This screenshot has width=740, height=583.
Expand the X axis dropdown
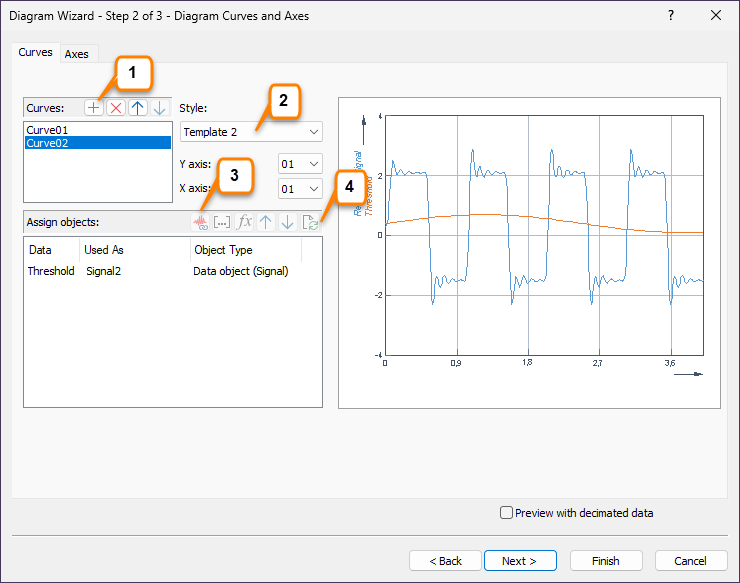tap(300, 188)
